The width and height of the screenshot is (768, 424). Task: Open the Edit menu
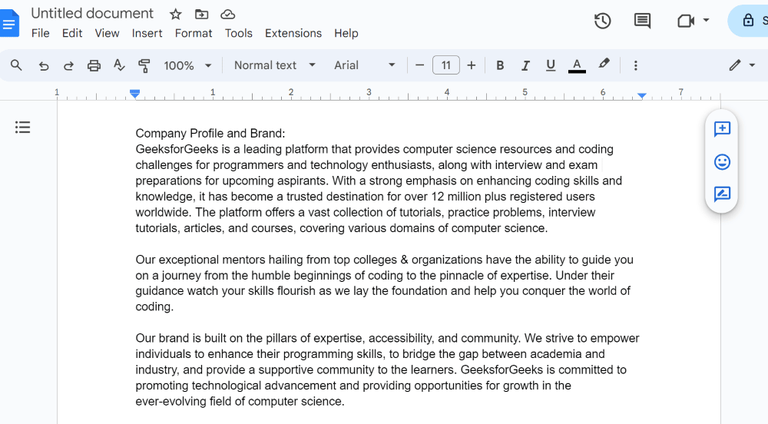(72, 33)
